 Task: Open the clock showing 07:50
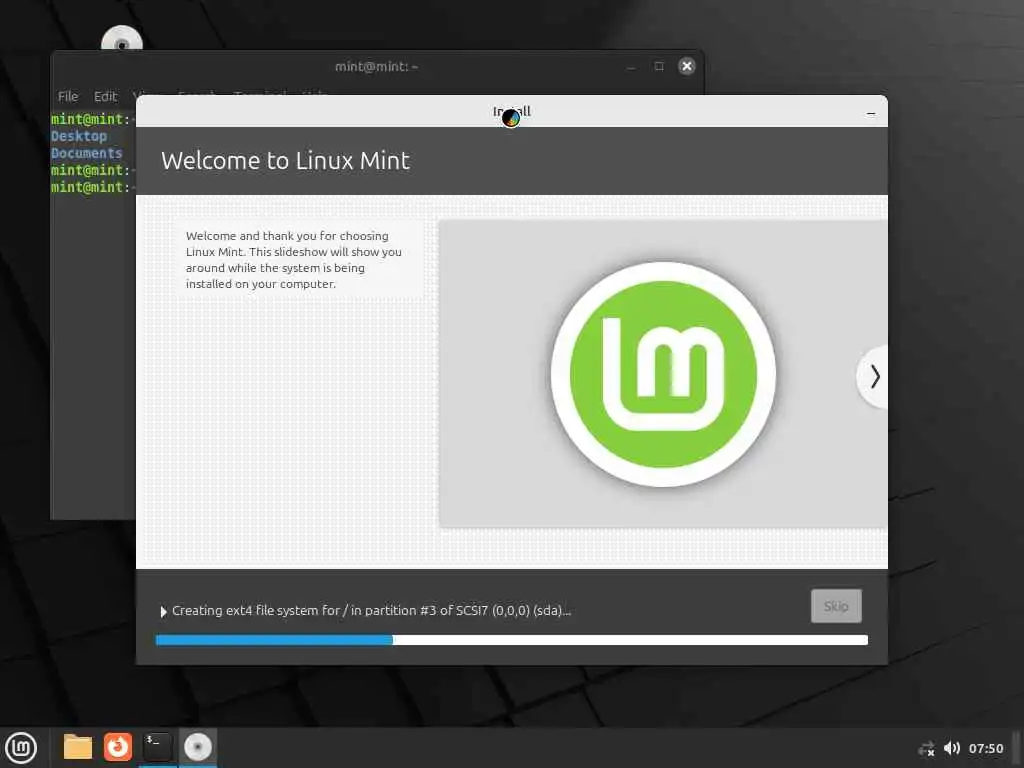985,748
